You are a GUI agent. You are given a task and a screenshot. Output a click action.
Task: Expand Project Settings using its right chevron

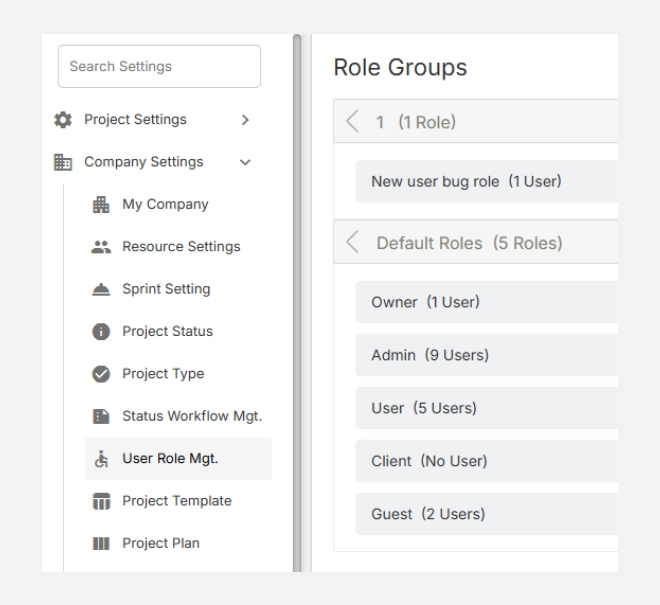(245, 120)
